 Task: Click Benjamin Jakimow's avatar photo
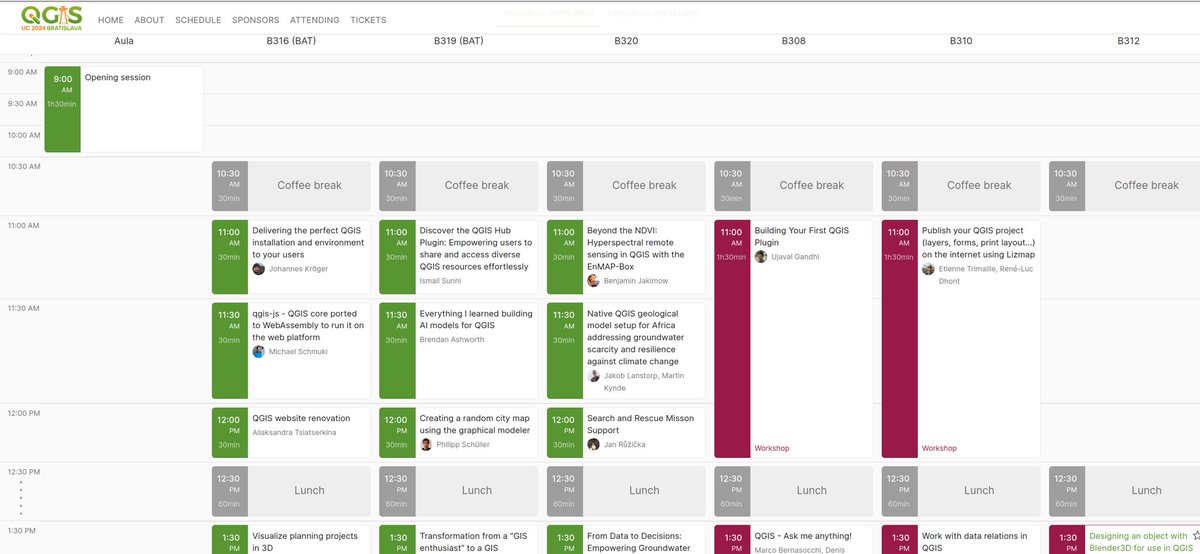pyautogui.click(x=594, y=281)
